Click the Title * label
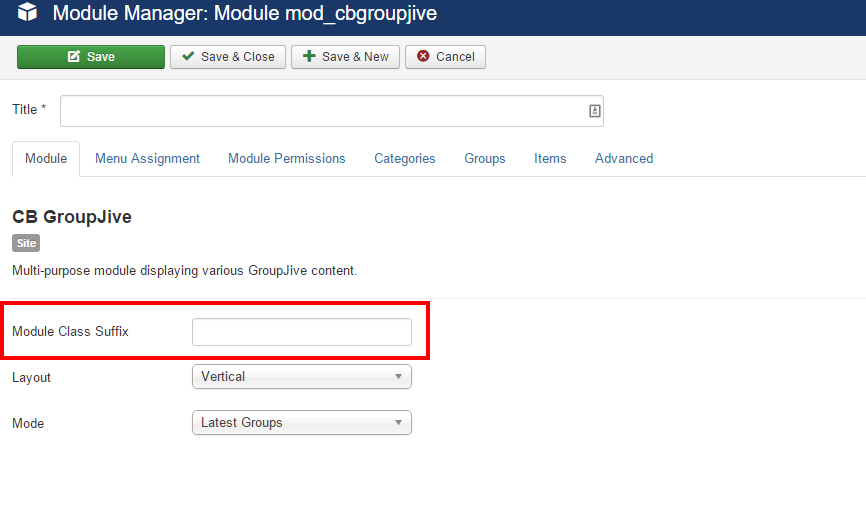866x523 pixels. tap(29, 109)
